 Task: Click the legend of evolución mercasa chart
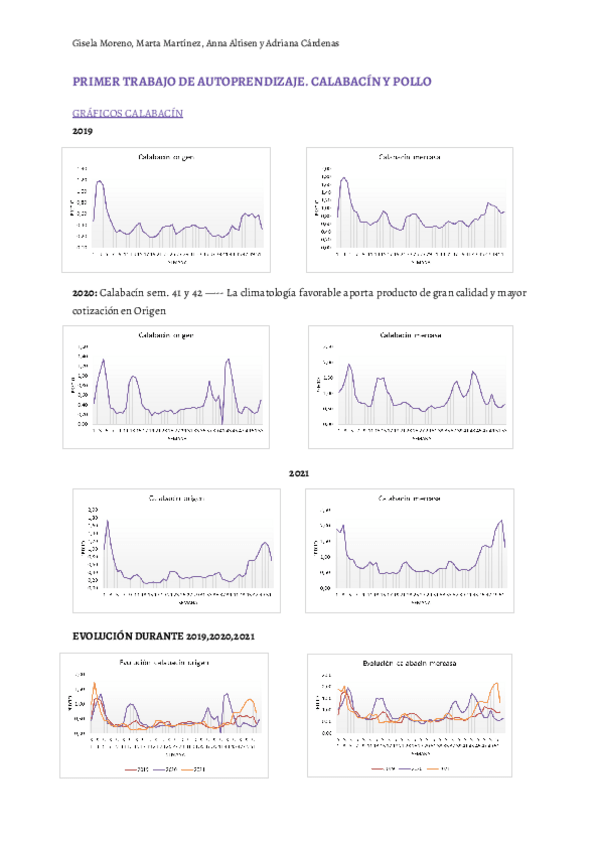click(x=413, y=768)
